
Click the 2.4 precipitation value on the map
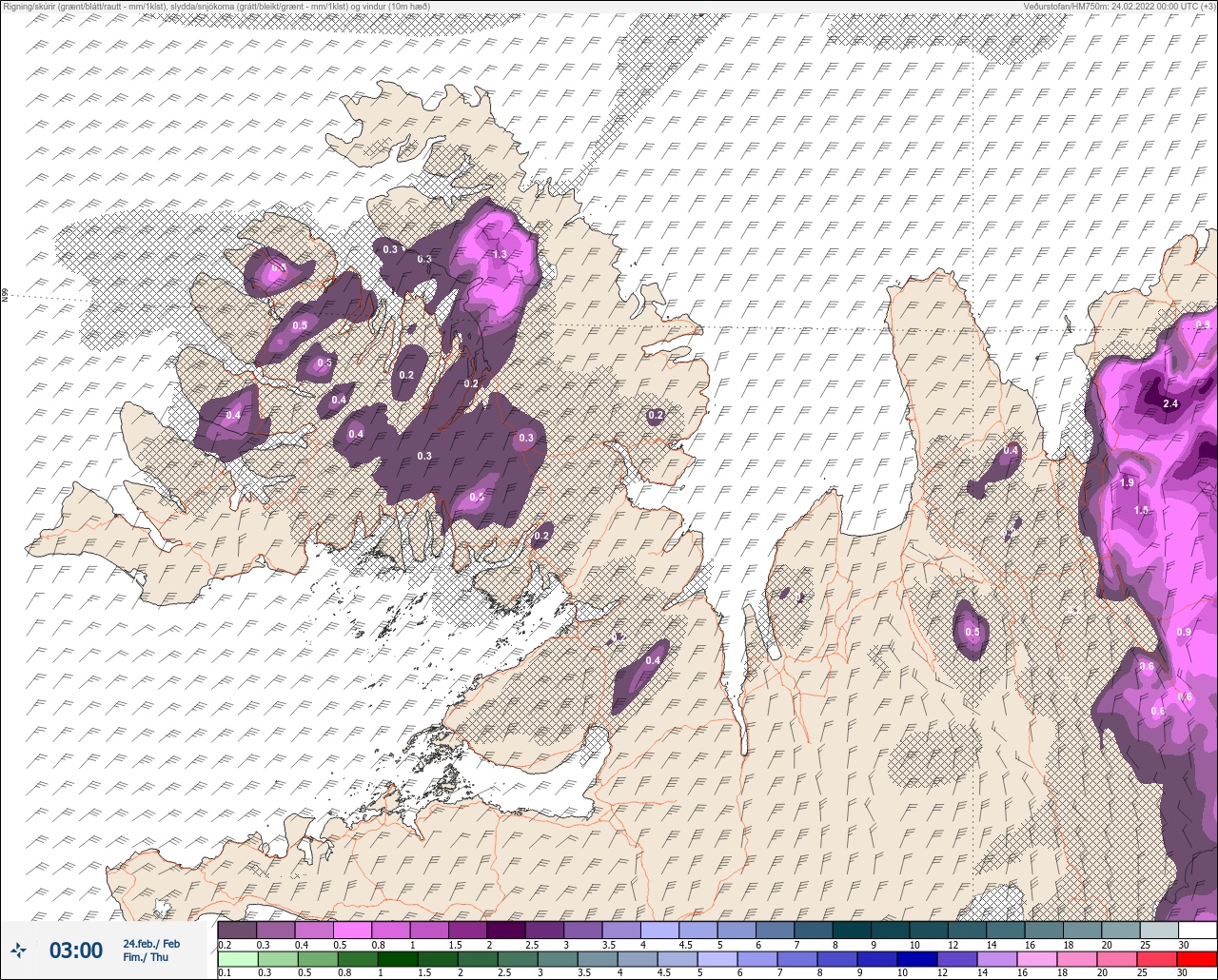pos(1171,404)
